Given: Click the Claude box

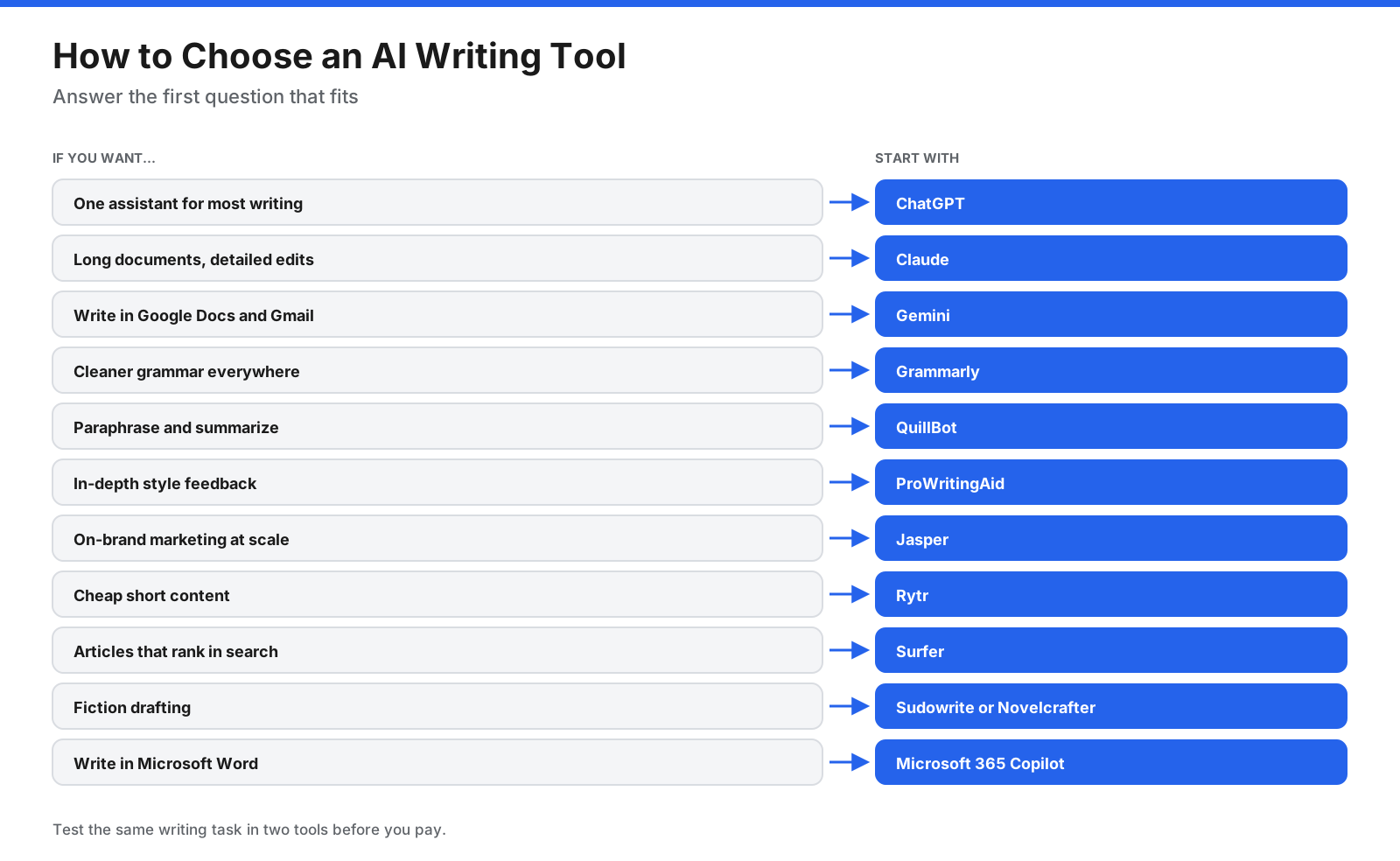Looking at the screenshot, I should pos(1111,258).
